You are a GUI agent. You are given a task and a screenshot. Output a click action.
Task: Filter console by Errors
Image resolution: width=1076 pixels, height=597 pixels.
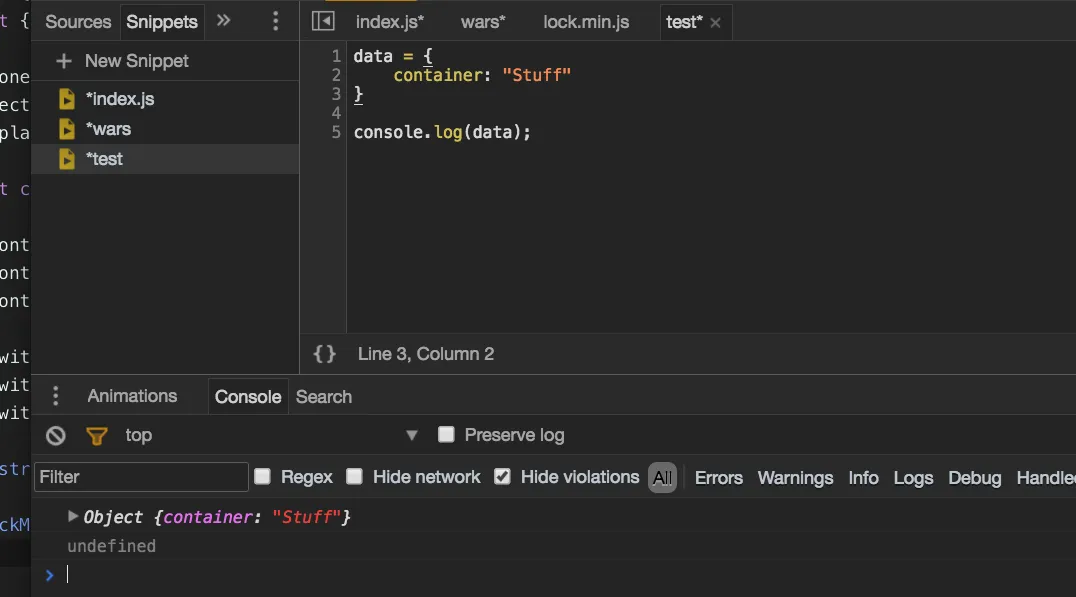[718, 478]
